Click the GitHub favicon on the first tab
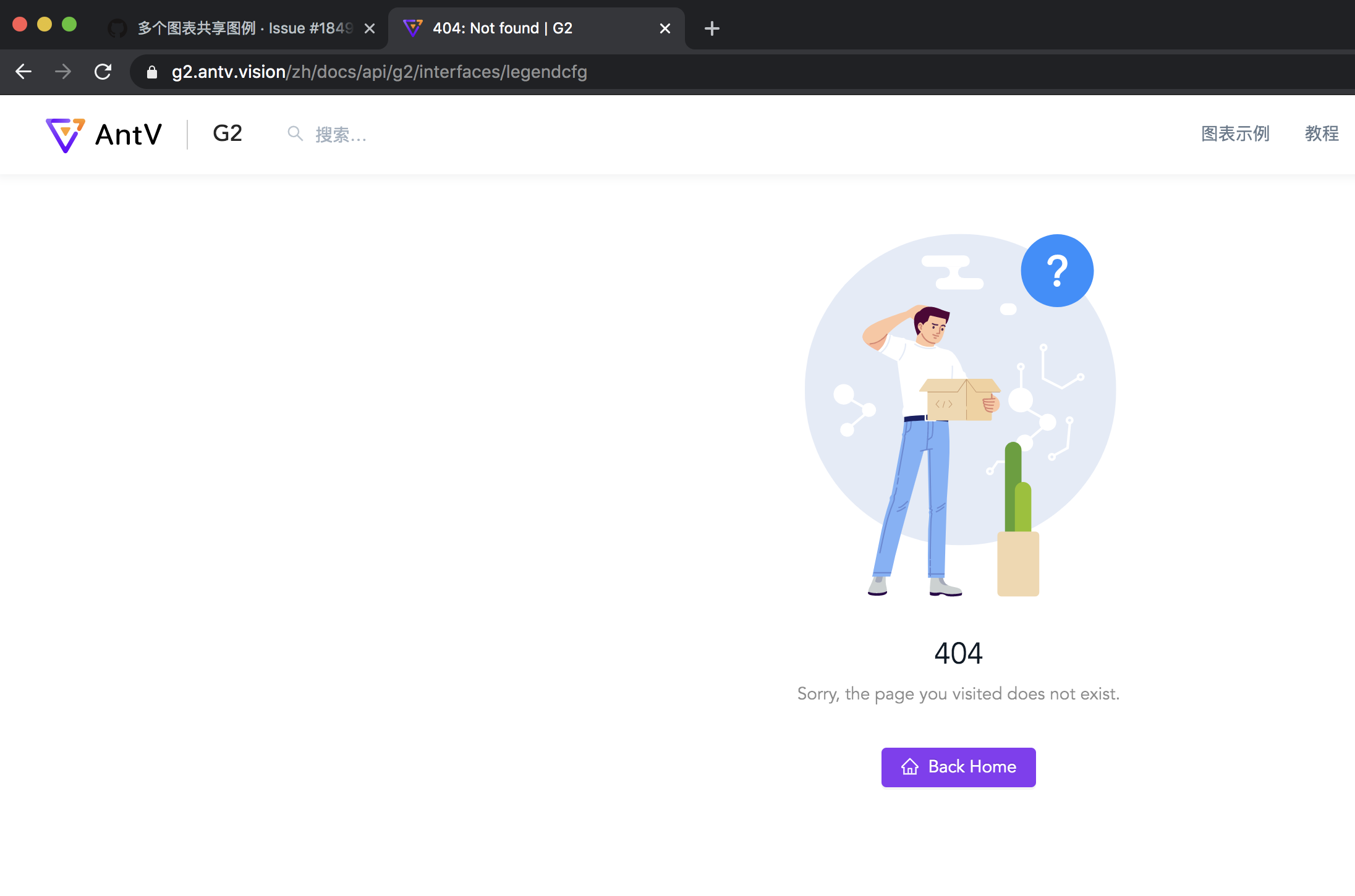1355x896 pixels. pos(117,28)
